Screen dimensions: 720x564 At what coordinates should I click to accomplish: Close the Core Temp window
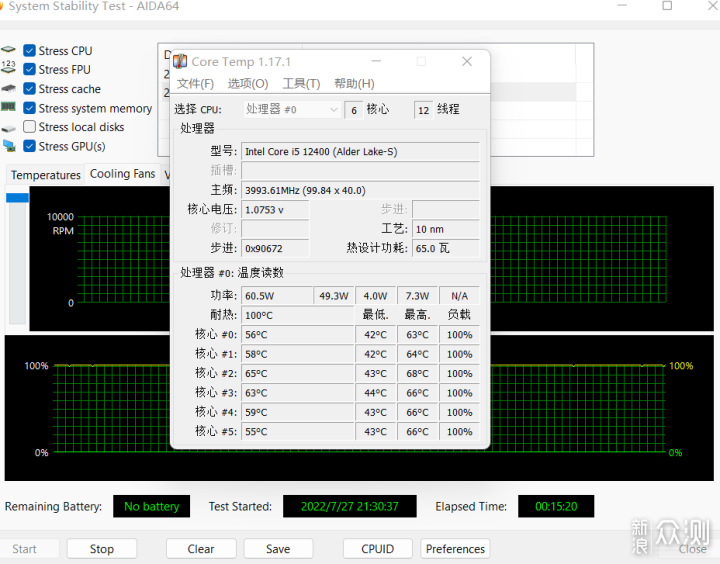click(x=467, y=61)
